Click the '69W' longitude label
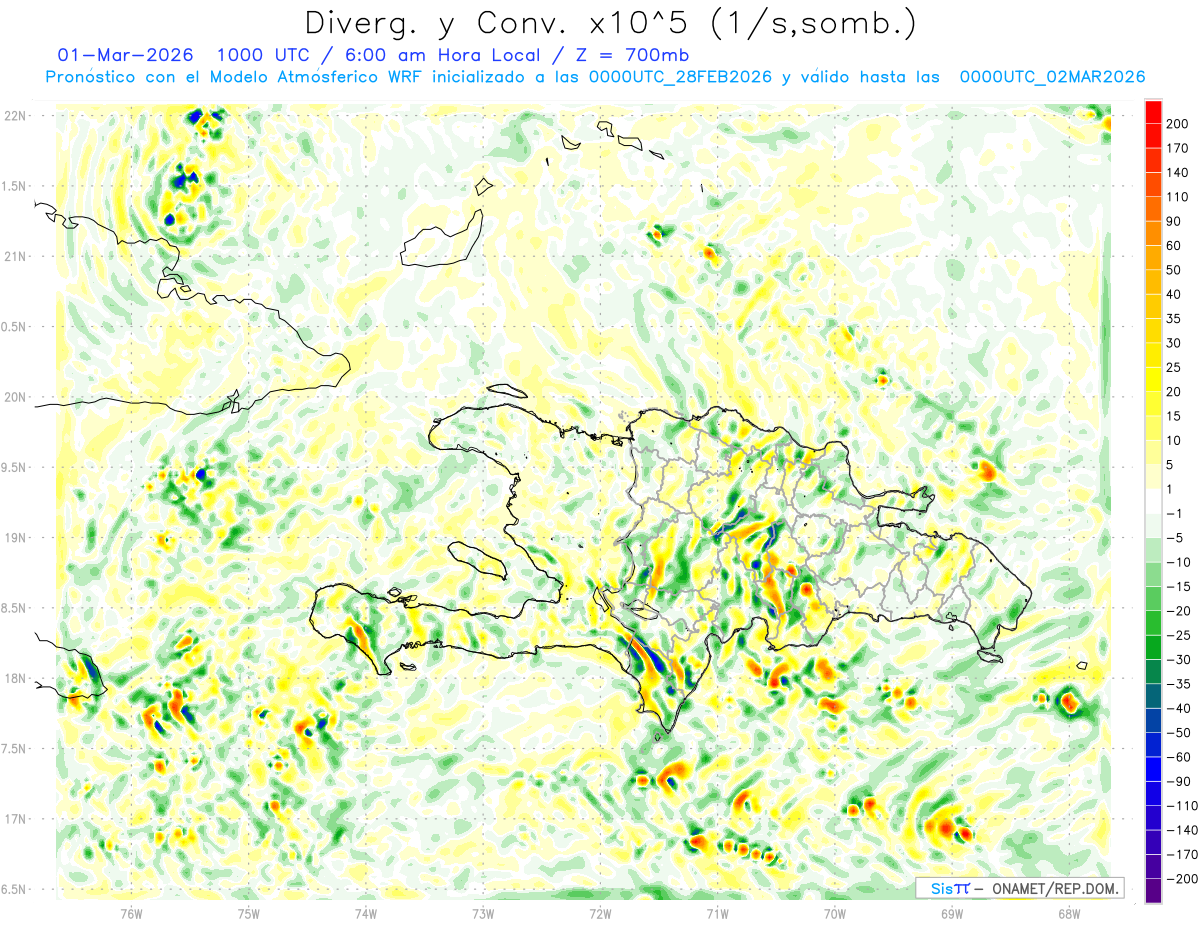This screenshot has height=927, width=1200. coord(951,914)
